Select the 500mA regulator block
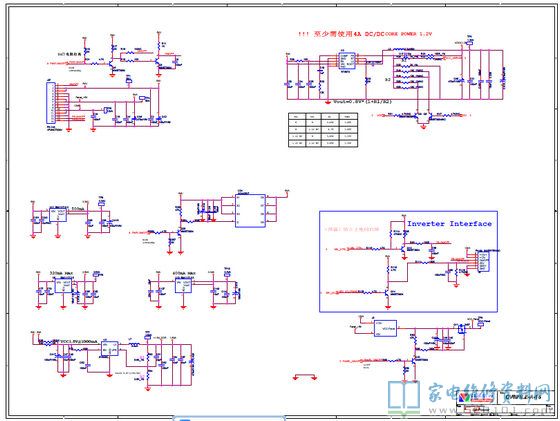 pyautogui.click(x=58, y=215)
